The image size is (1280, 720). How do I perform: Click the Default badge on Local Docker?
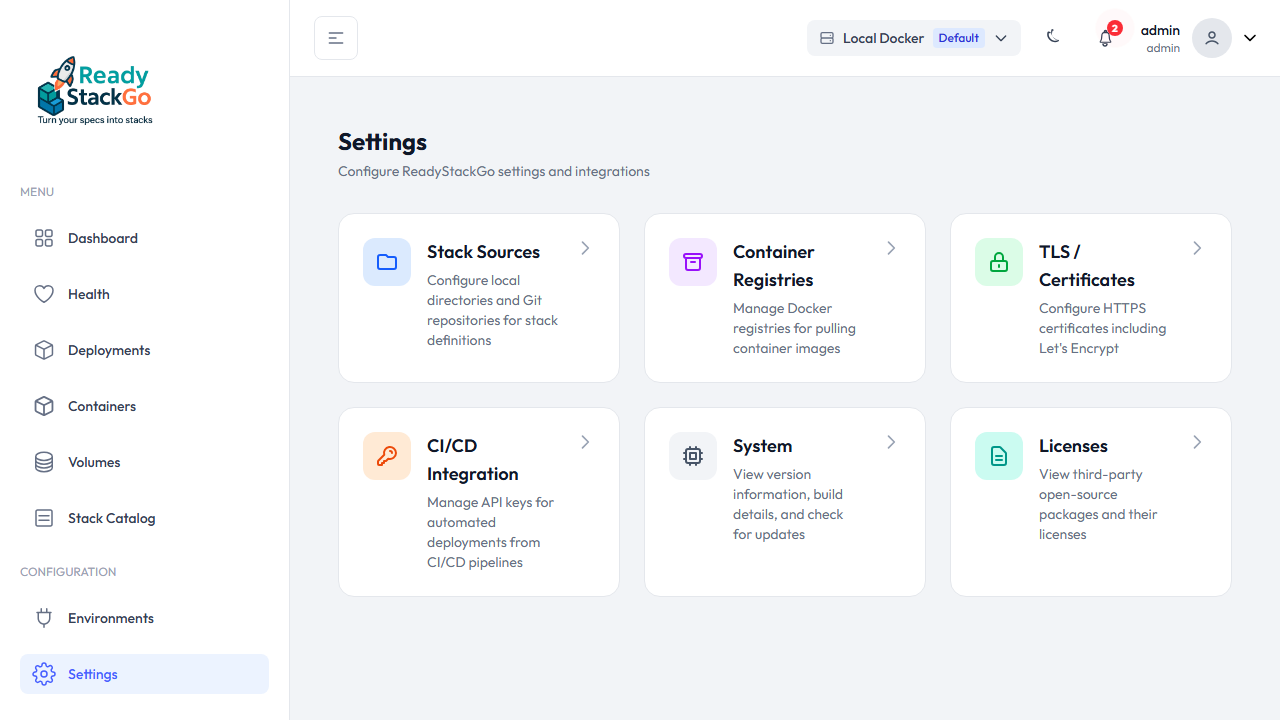click(958, 37)
